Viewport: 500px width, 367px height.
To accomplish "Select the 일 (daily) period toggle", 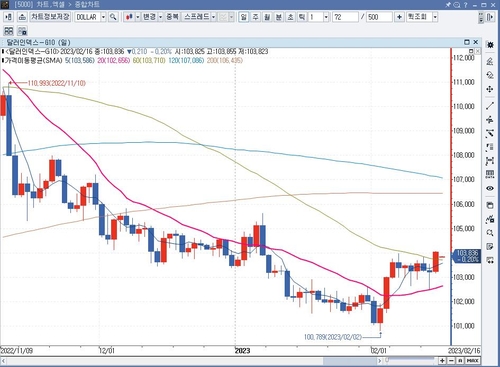I will (x=244, y=17).
